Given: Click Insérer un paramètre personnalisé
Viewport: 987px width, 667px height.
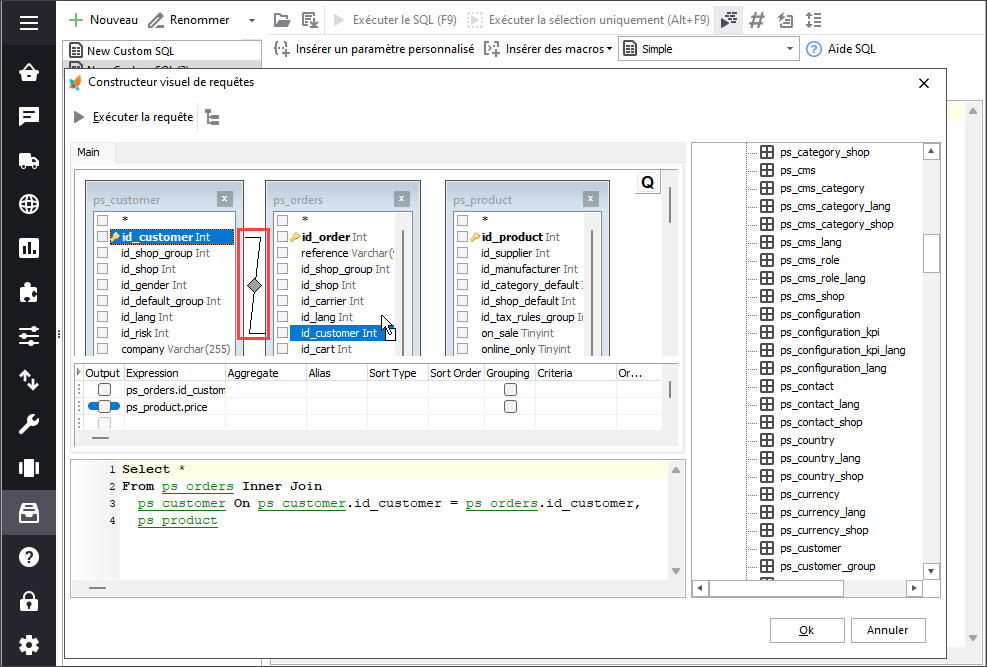Looking at the screenshot, I should pos(374,49).
